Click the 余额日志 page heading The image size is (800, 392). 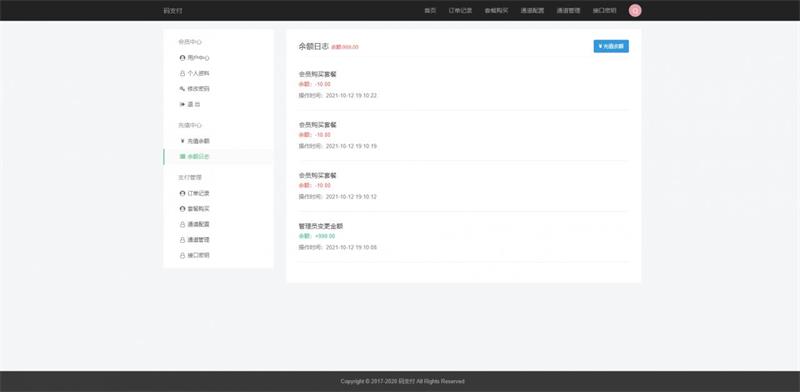(x=313, y=46)
